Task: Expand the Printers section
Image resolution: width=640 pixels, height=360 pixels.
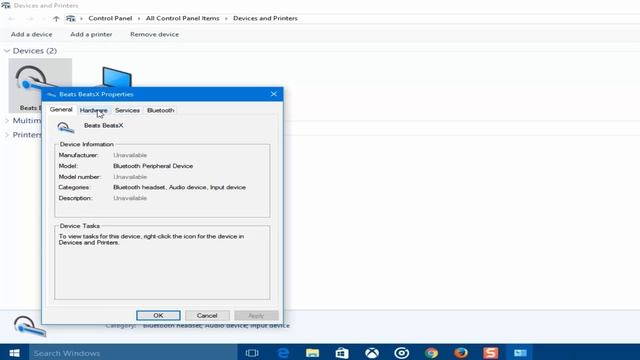Action: coord(7,135)
